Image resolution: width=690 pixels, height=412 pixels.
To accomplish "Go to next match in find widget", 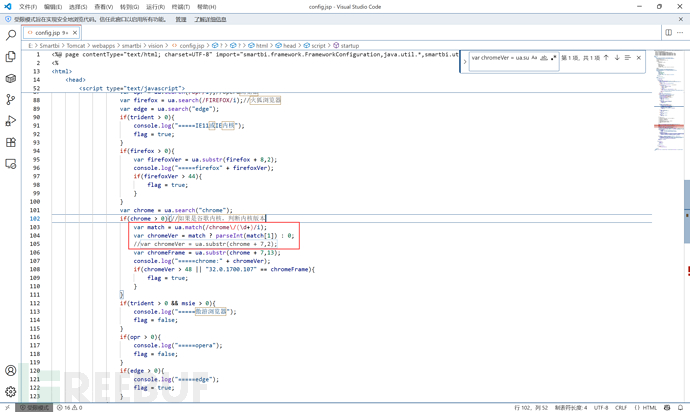I will [617, 58].
